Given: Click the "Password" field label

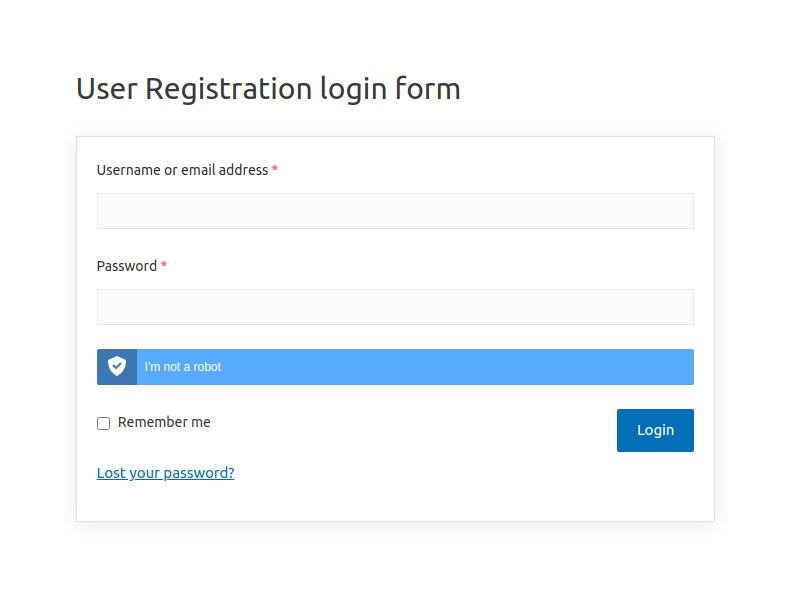Looking at the screenshot, I should [126, 266].
